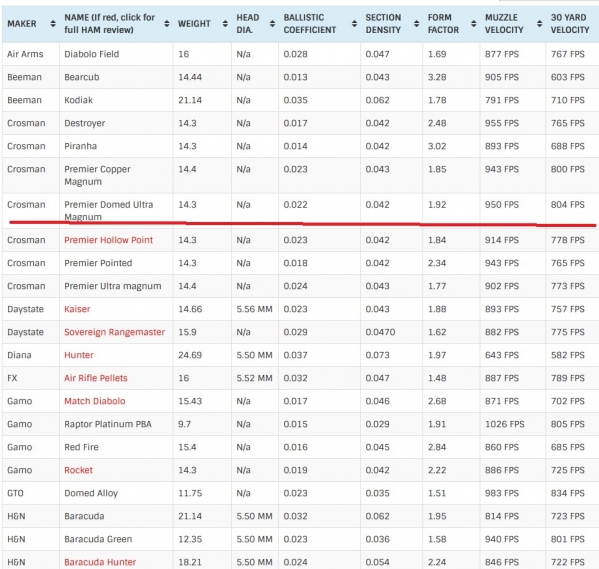599x569 pixels.
Task: Click sort arrows beside NAME column header
Action: click(x=167, y=24)
